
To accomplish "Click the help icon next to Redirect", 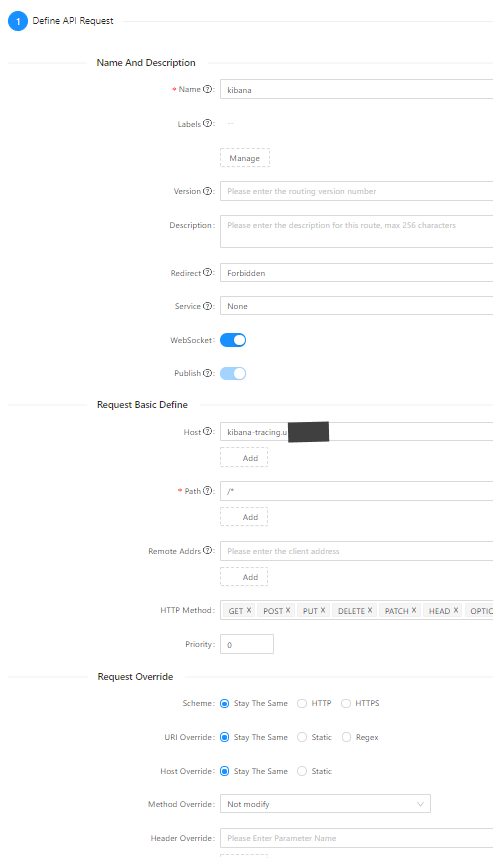I will pyautogui.click(x=207, y=273).
